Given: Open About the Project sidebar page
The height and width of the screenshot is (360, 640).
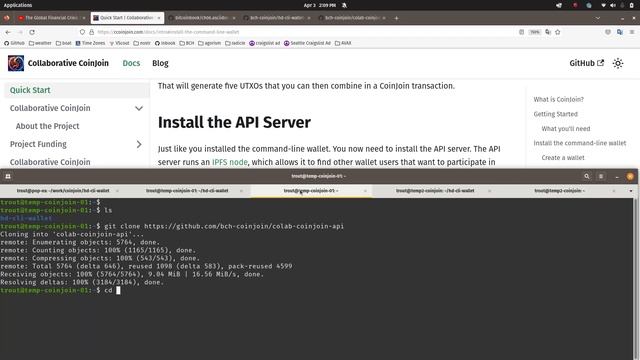Looking at the screenshot, I should click(x=47, y=126).
